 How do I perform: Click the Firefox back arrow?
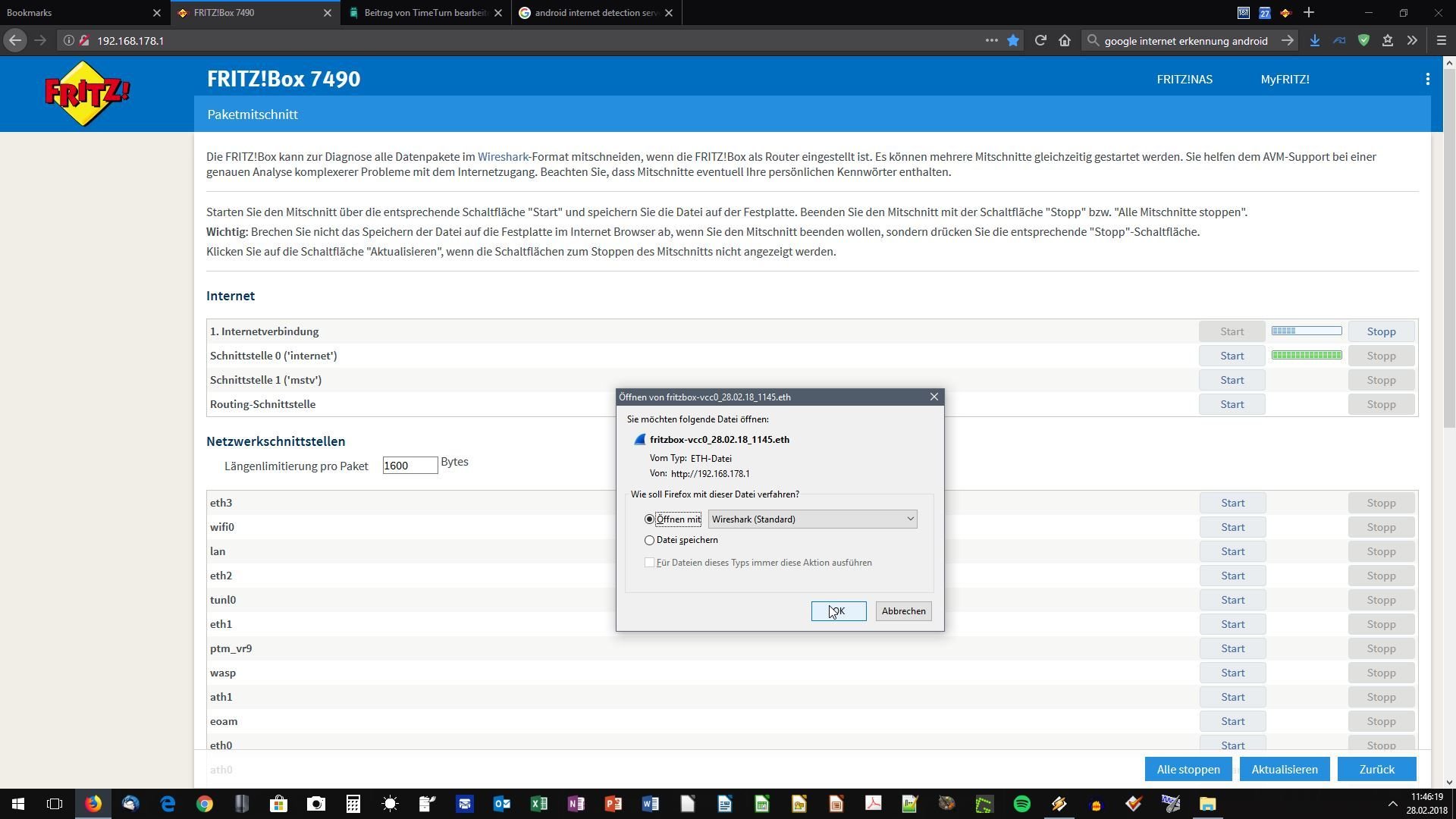tap(15, 40)
